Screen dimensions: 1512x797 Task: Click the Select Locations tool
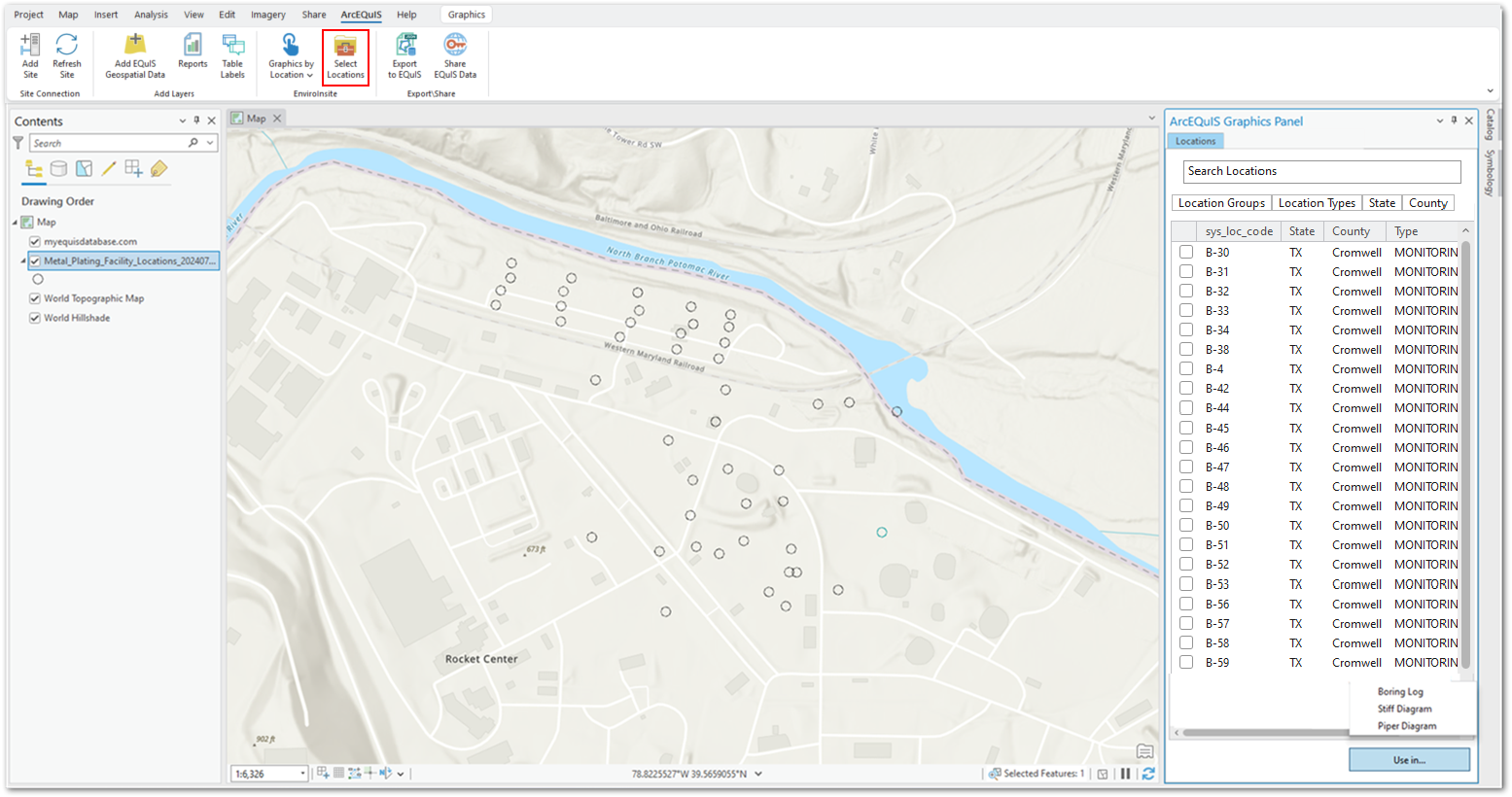(345, 56)
